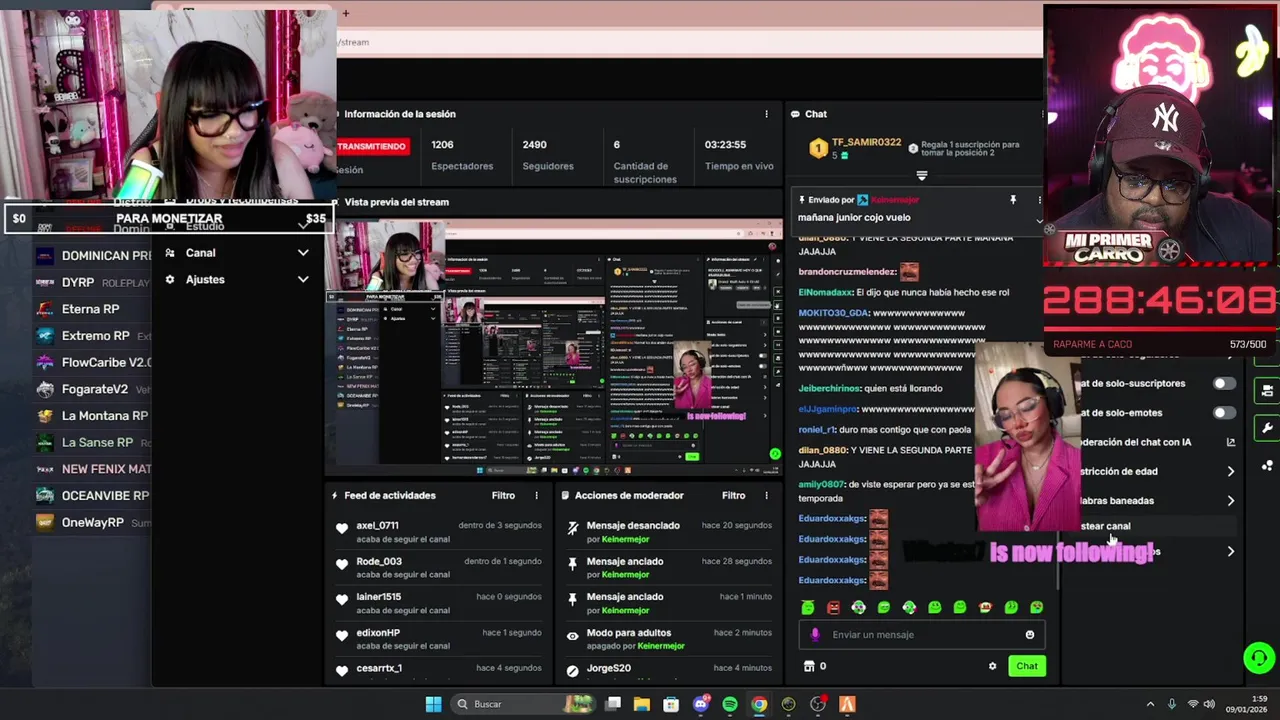Expand the Estudio sidebar section chevron

pyautogui.click(x=303, y=226)
